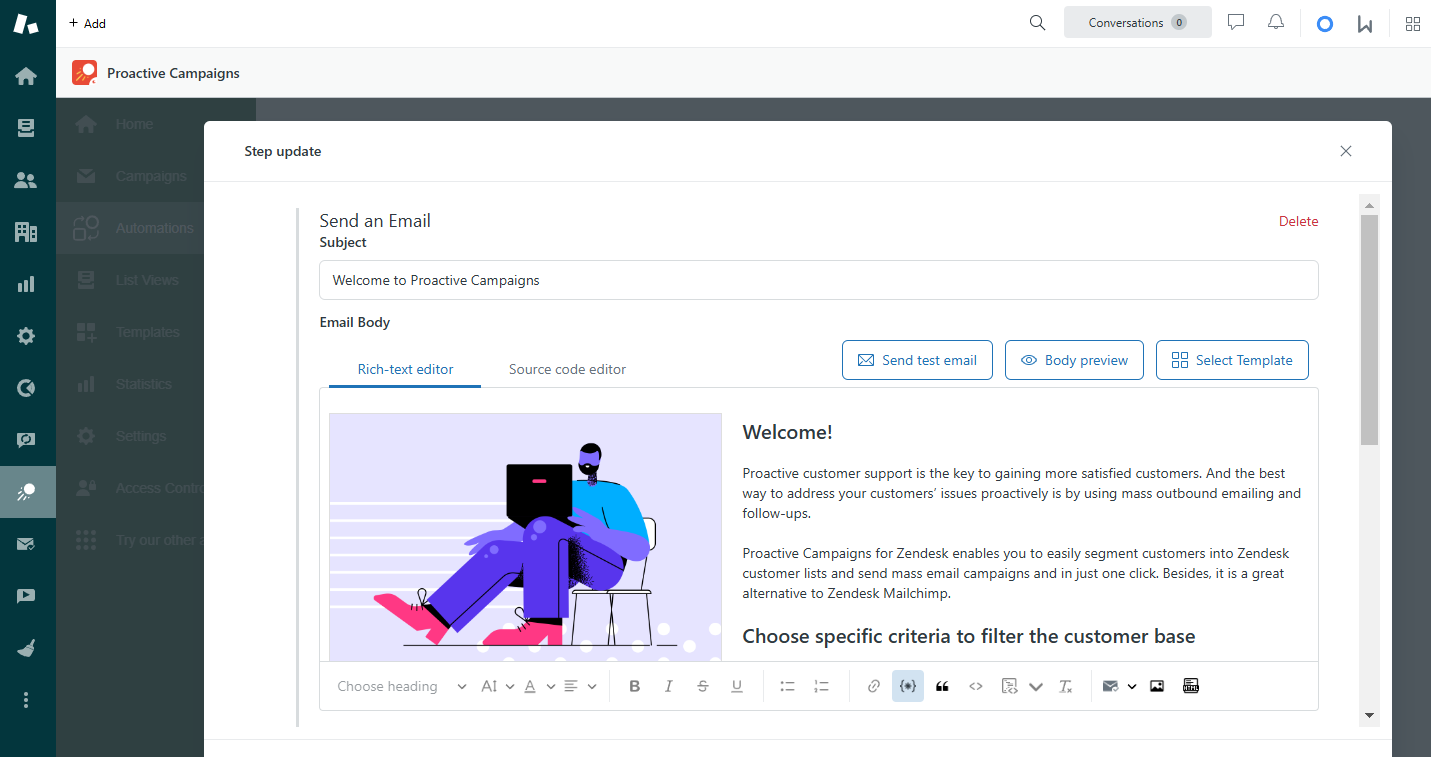Image resolution: width=1431 pixels, height=757 pixels.
Task: Insert inline code with angle brackets icon
Action: coord(976,686)
